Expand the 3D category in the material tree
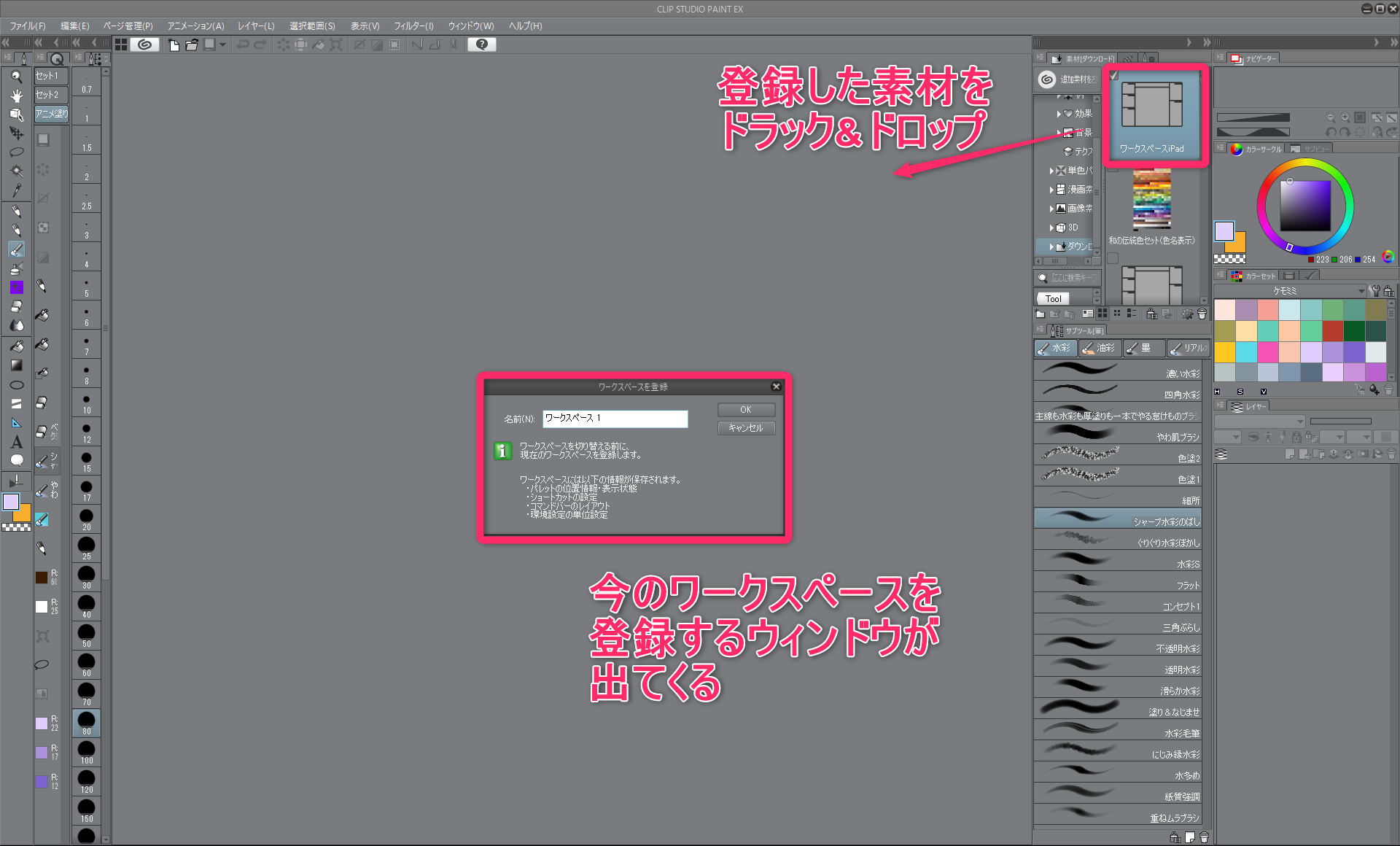Image resolution: width=1400 pixels, height=846 pixels. pyautogui.click(x=1051, y=228)
